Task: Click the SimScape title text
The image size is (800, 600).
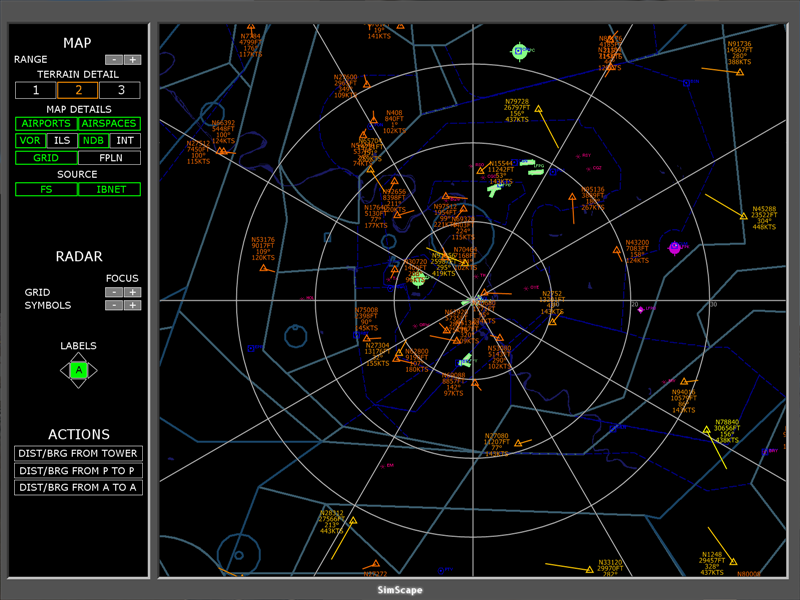Action: [400, 590]
